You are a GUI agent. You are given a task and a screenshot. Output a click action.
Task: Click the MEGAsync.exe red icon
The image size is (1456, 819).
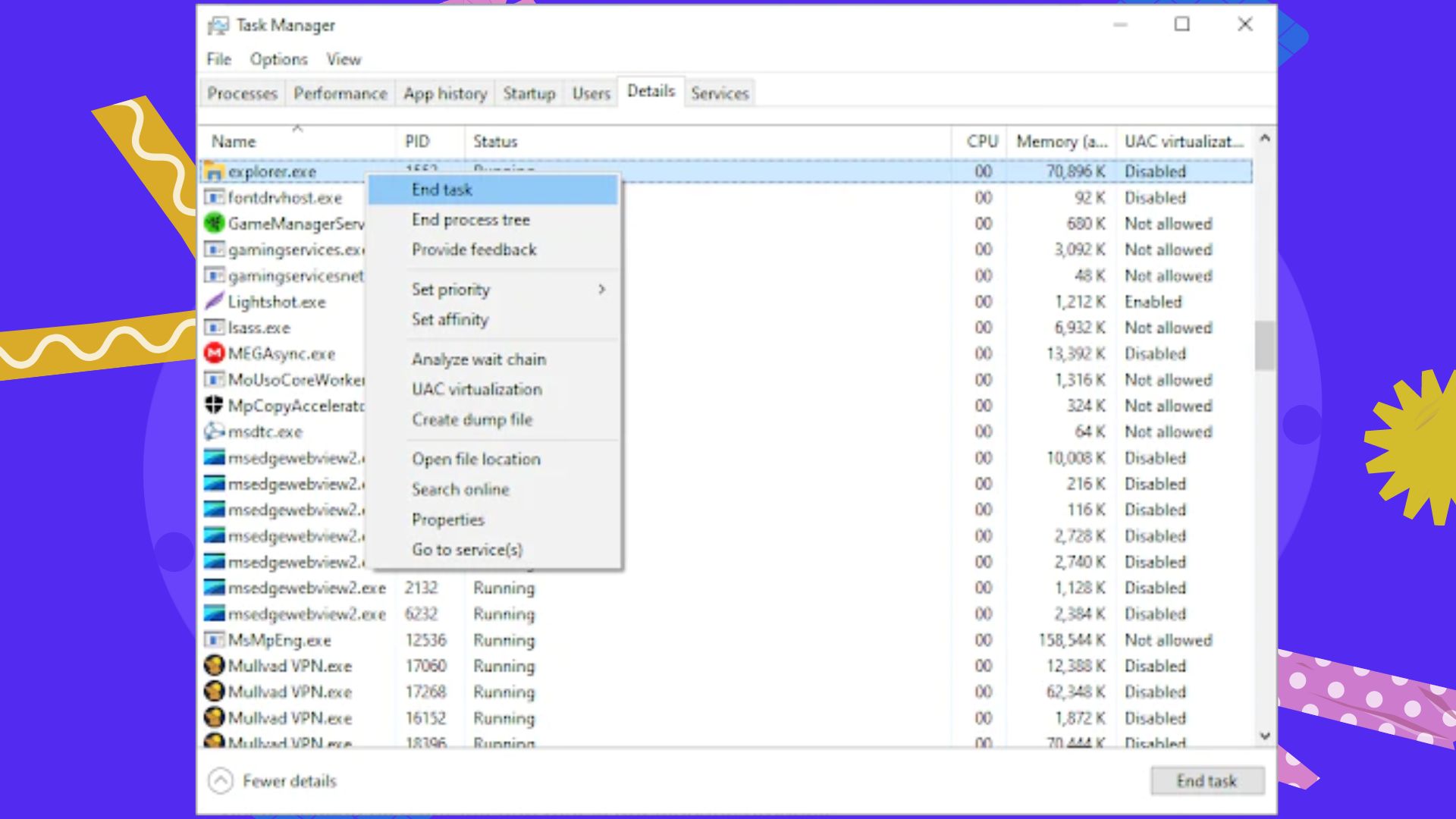click(215, 353)
